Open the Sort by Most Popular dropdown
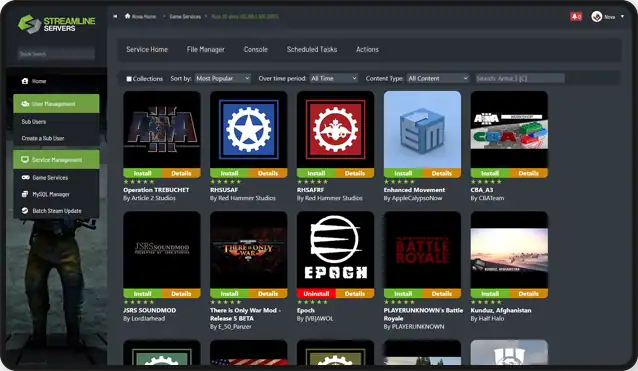 click(x=223, y=79)
